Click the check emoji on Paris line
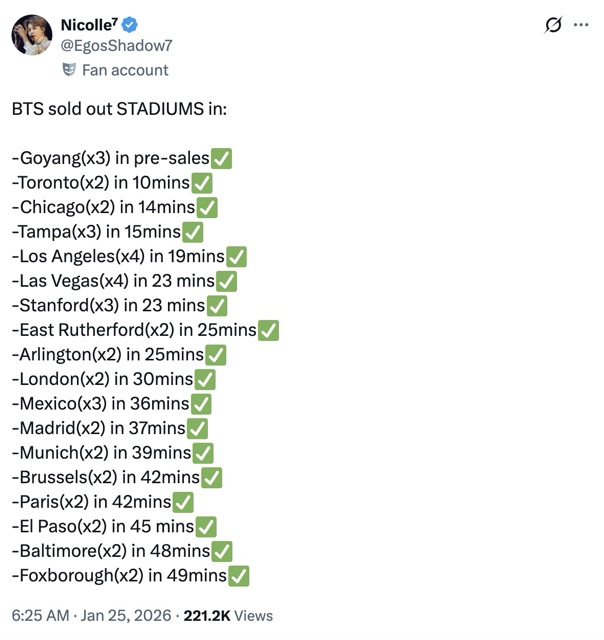The height and width of the screenshot is (640, 604). [x=183, y=502]
